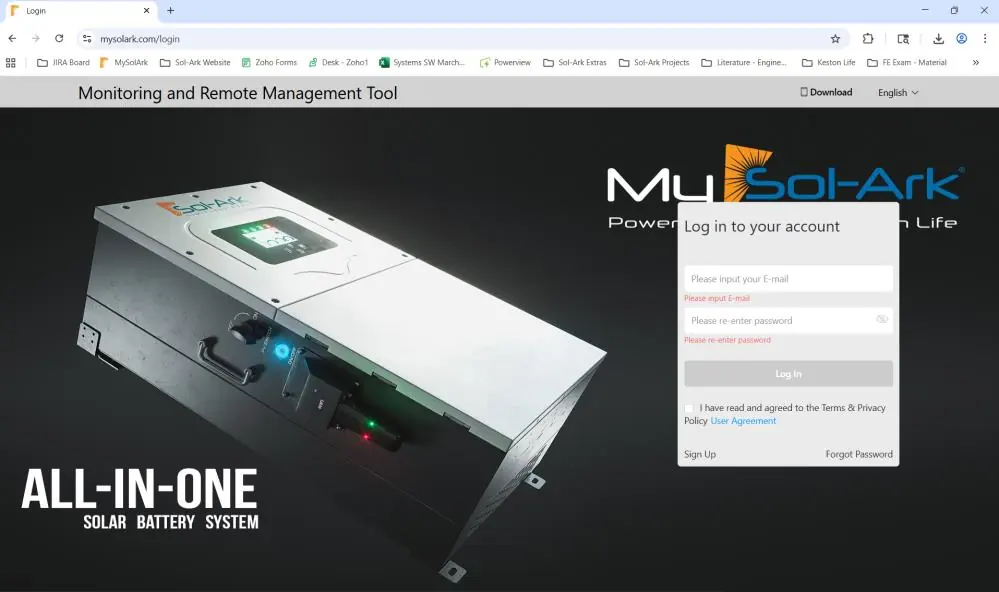This screenshot has height=592, width=999.
Task: Check the Terms & Privacy Policy checkbox
Action: pyautogui.click(x=689, y=408)
